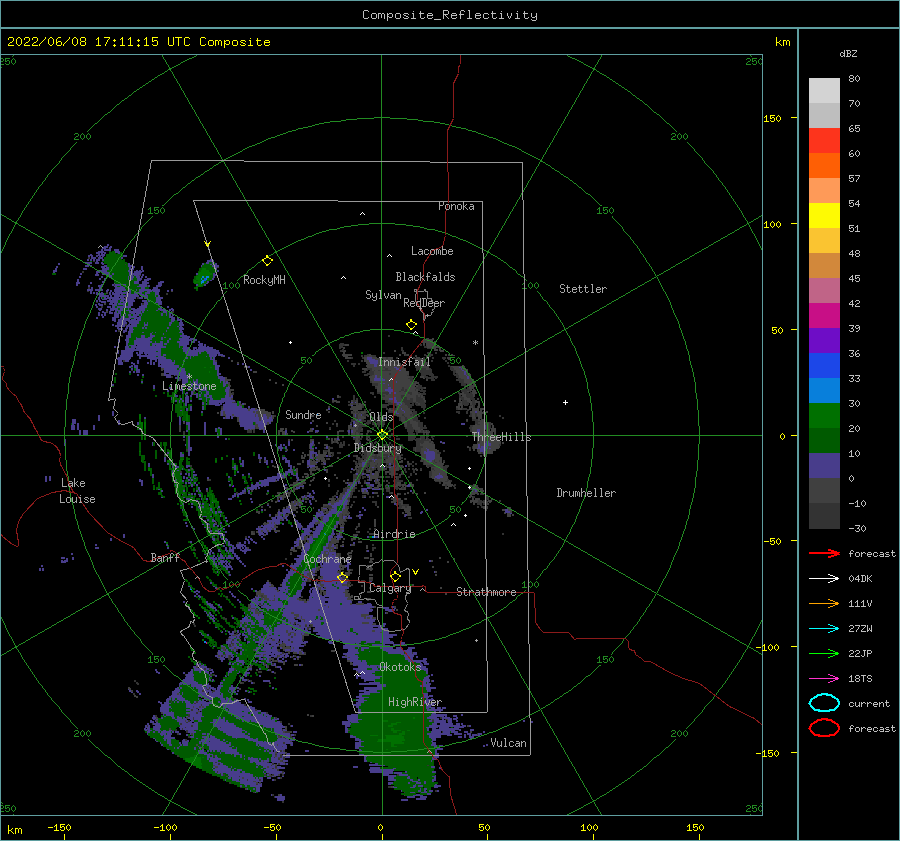
Task: Select the Okotoks label
Action: point(400,667)
